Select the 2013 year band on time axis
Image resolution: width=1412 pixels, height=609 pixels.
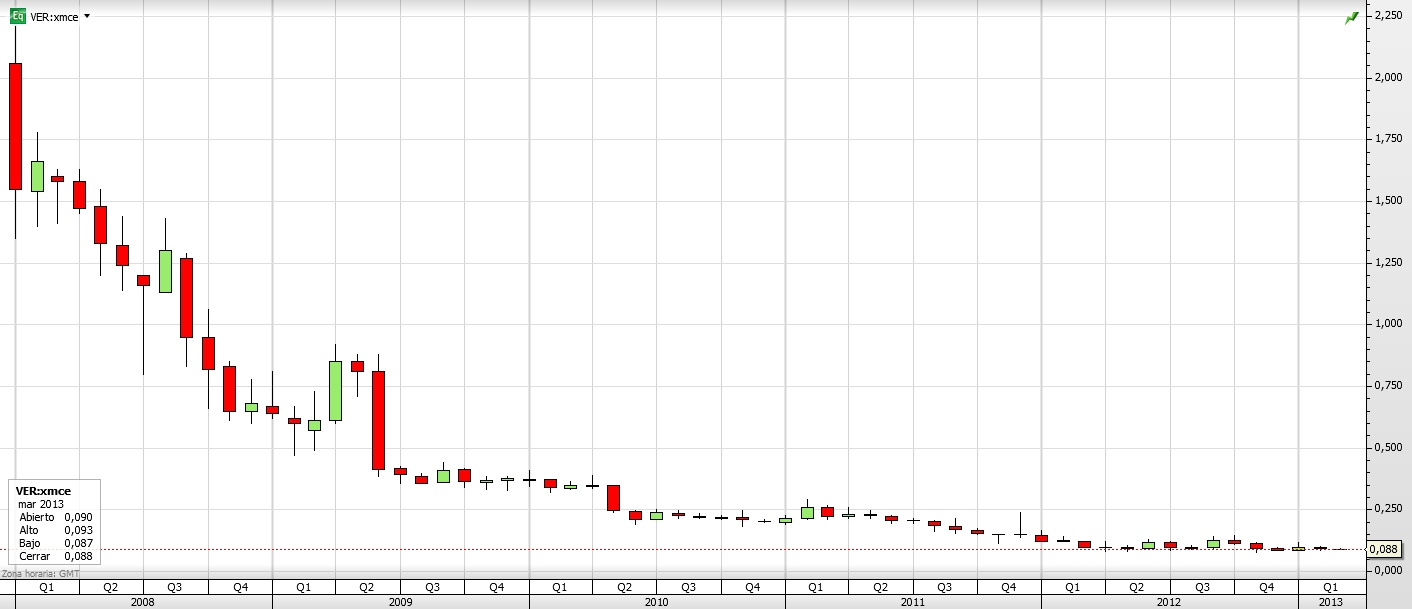(1330, 602)
